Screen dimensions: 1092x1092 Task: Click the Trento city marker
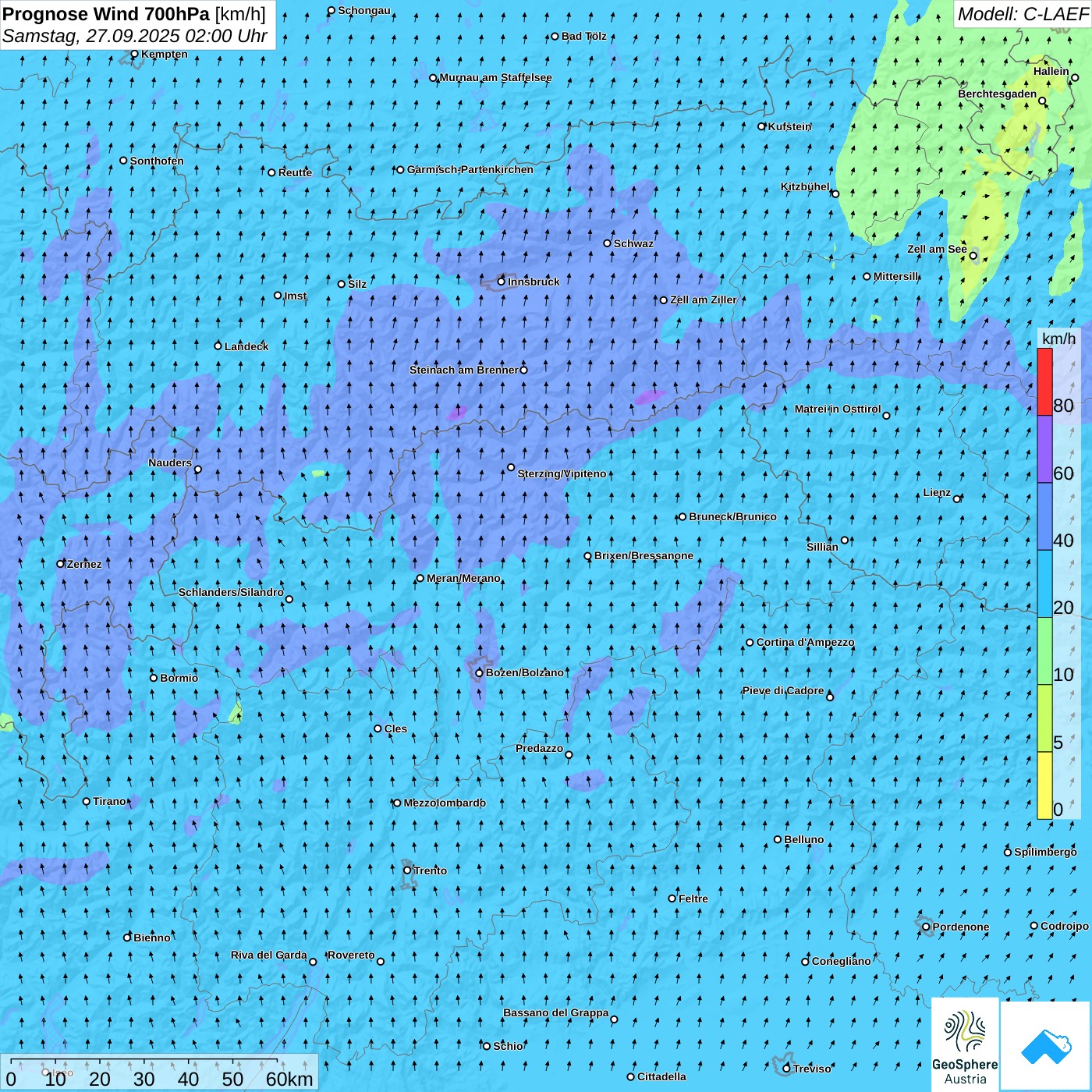(x=407, y=870)
